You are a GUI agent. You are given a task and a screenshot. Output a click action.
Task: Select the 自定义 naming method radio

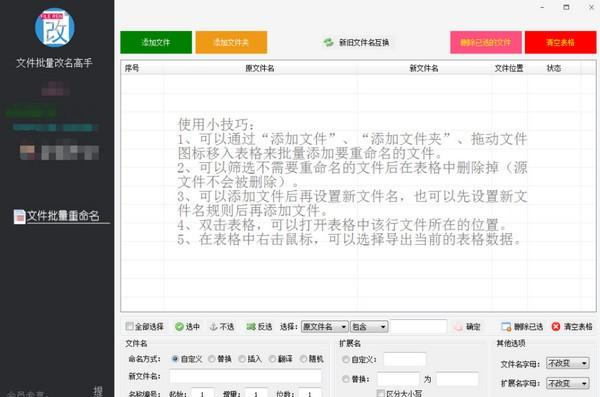tap(175, 359)
